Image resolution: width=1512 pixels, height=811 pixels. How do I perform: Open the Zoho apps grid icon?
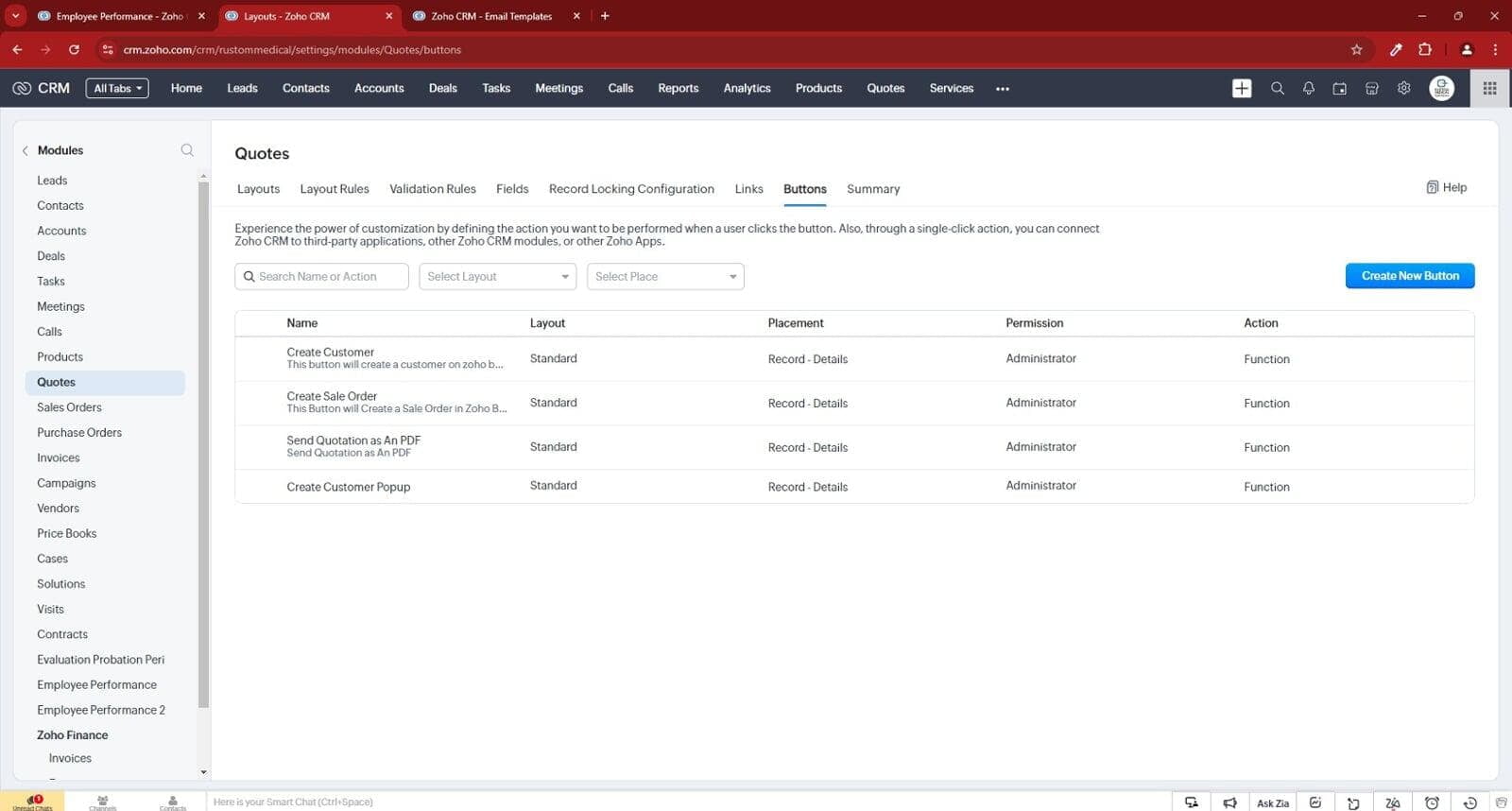[1489, 88]
